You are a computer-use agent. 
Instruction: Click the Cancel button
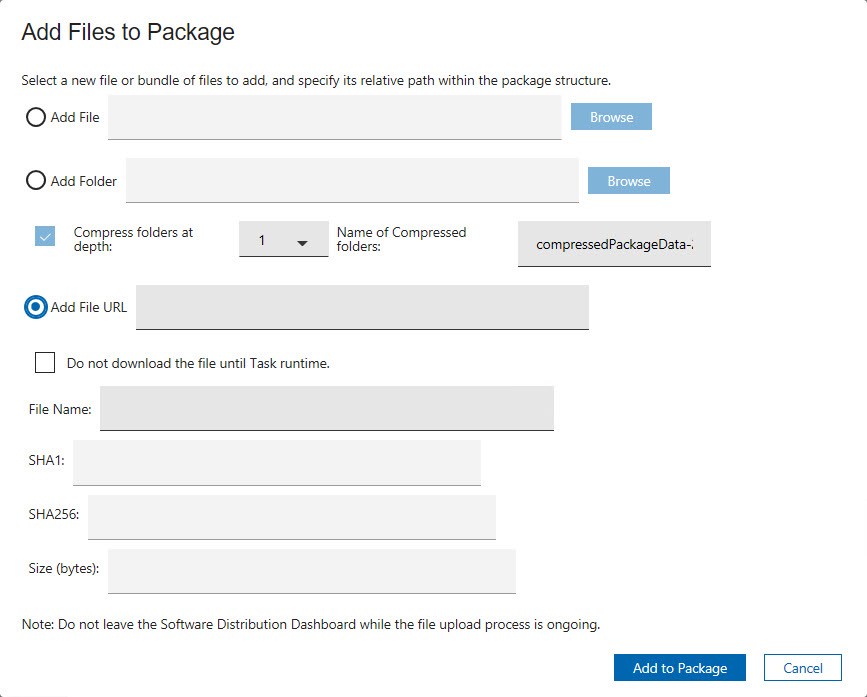click(x=802, y=667)
